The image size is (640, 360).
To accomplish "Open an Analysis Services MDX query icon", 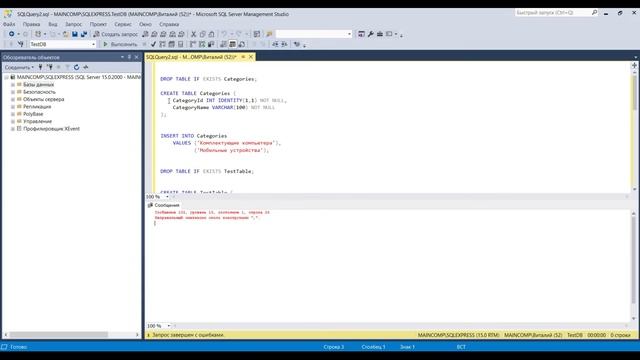I will (x=154, y=34).
